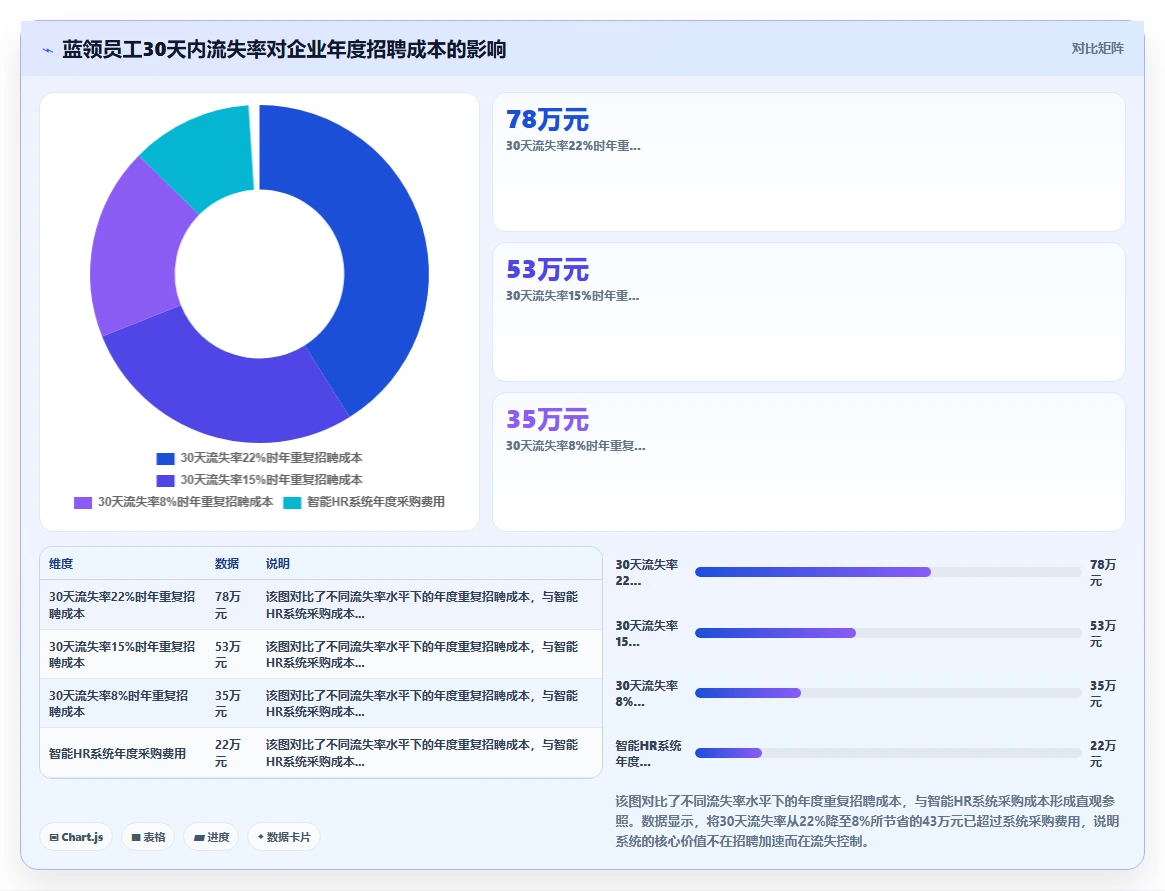
Task: Toggle legend swatch for 30天流失率22%时年重复招聘成本
Action: coord(165,459)
